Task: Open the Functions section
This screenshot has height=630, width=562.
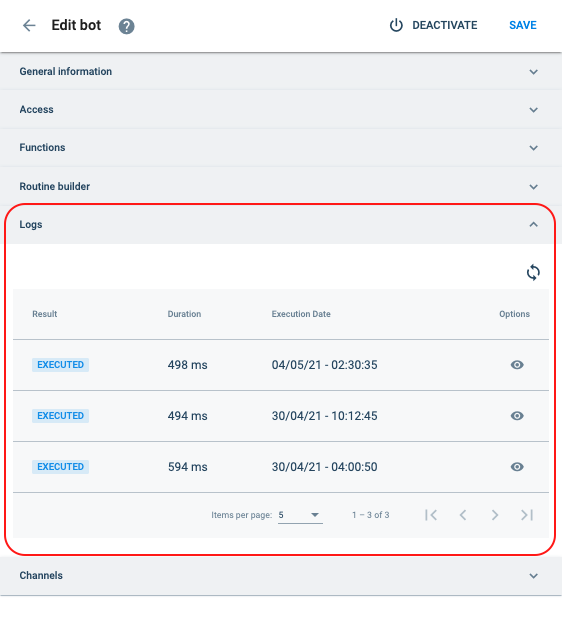Action: coord(281,147)
